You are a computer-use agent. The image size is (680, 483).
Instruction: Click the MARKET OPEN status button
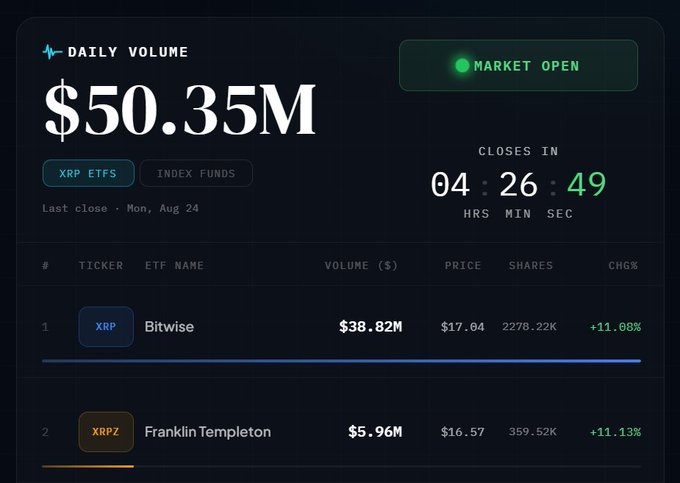518,65
